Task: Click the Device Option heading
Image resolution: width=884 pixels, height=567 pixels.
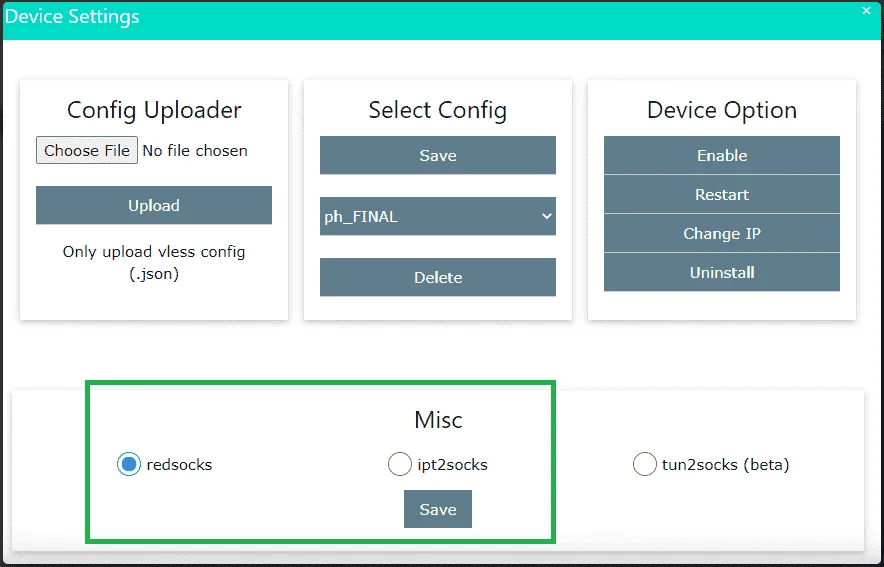Action: pos(722,110)
